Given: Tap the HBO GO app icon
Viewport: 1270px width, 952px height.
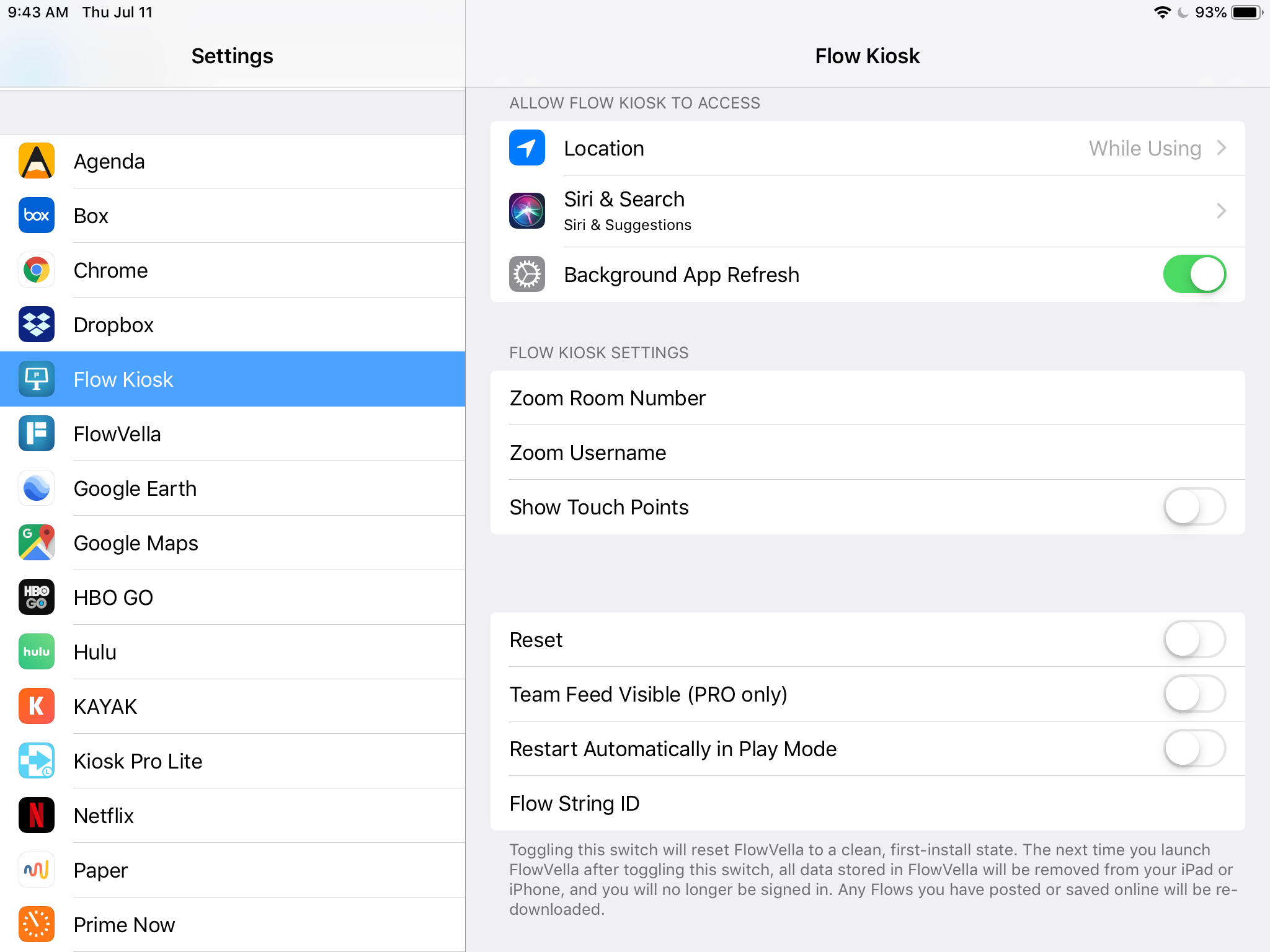Looking at the screenshot, I should point(37,597).
